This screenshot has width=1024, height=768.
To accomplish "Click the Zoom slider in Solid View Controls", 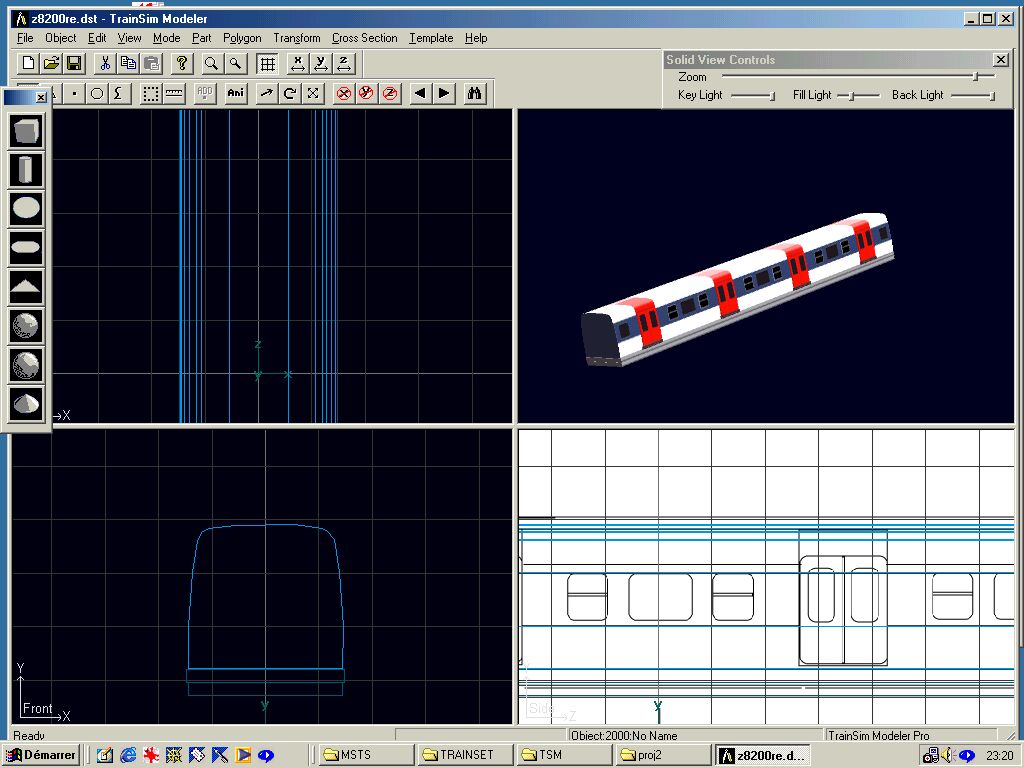I will tap(975, 76).
